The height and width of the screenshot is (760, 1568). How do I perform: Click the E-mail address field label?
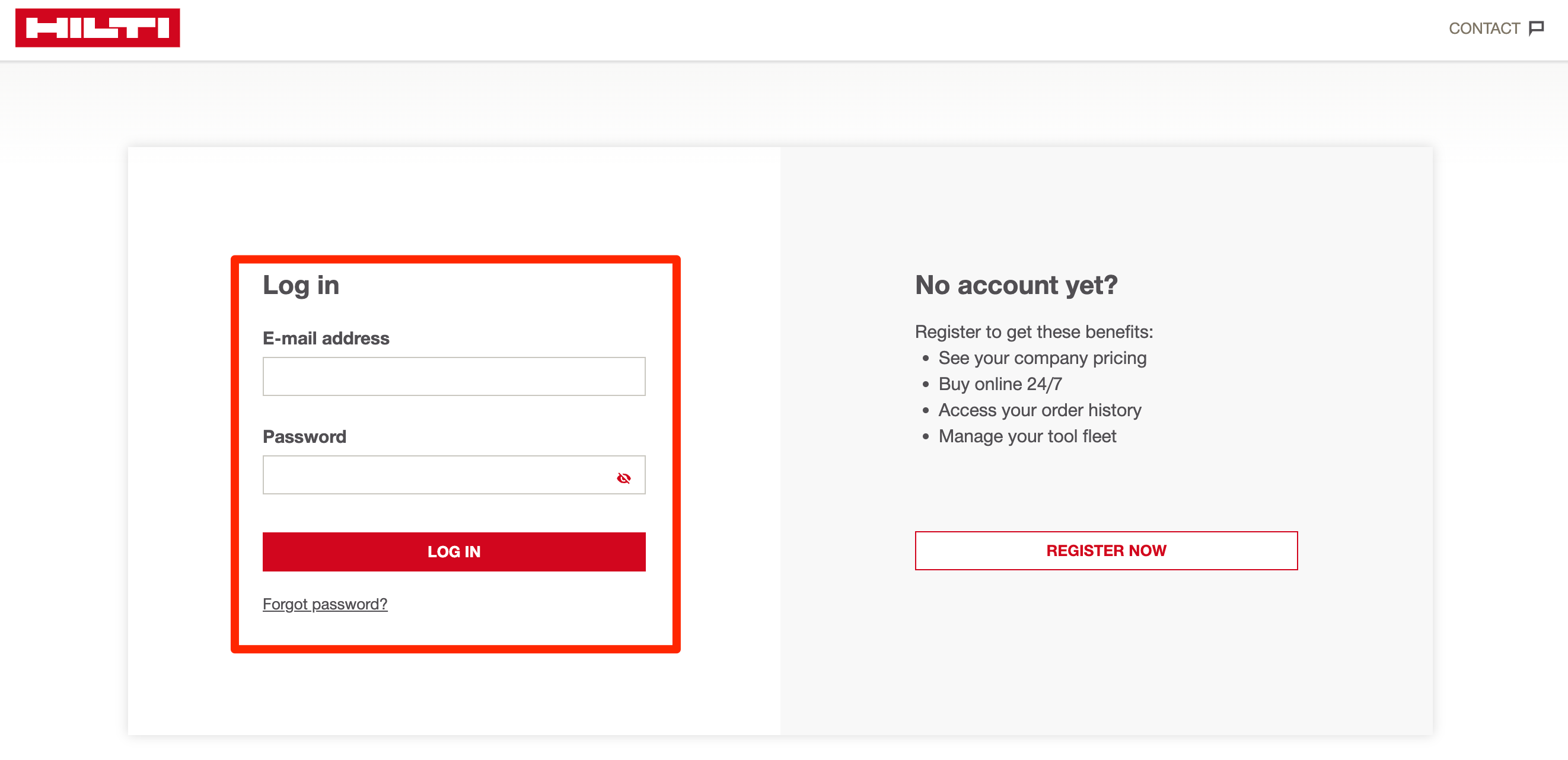coord(326,339)
